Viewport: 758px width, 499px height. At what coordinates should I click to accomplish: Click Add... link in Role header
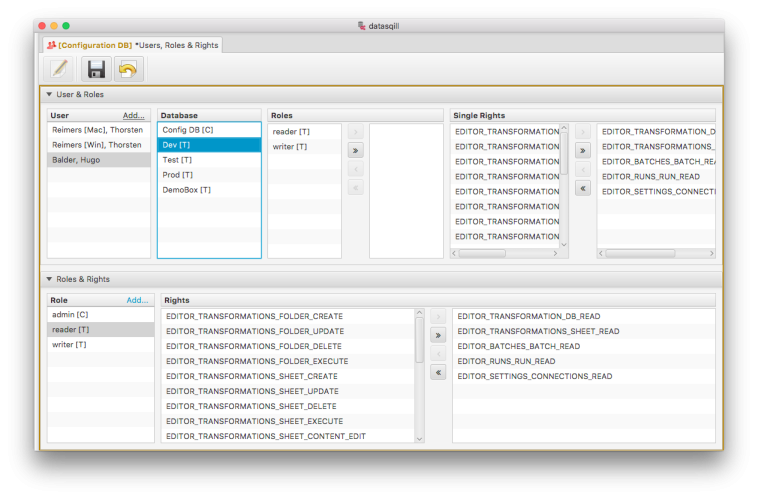tap(137, 300)
